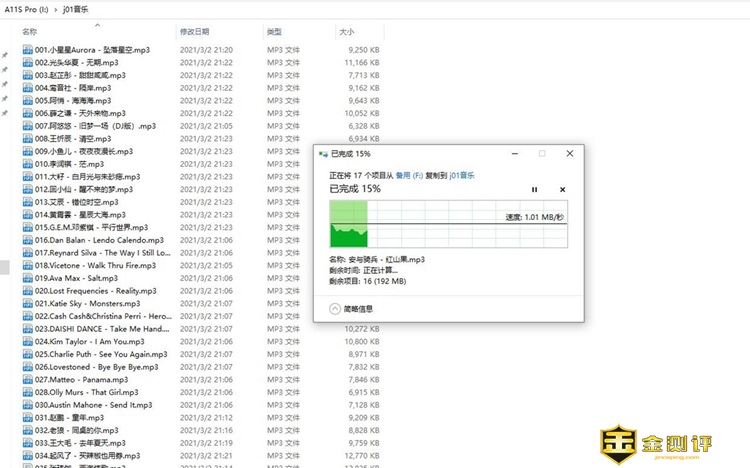Image resolution: width=750 pixels, height=468 pixels.
Task: Select icon of 030.Austin Mahone - Send It.mp3
Action: pos(27,405)
